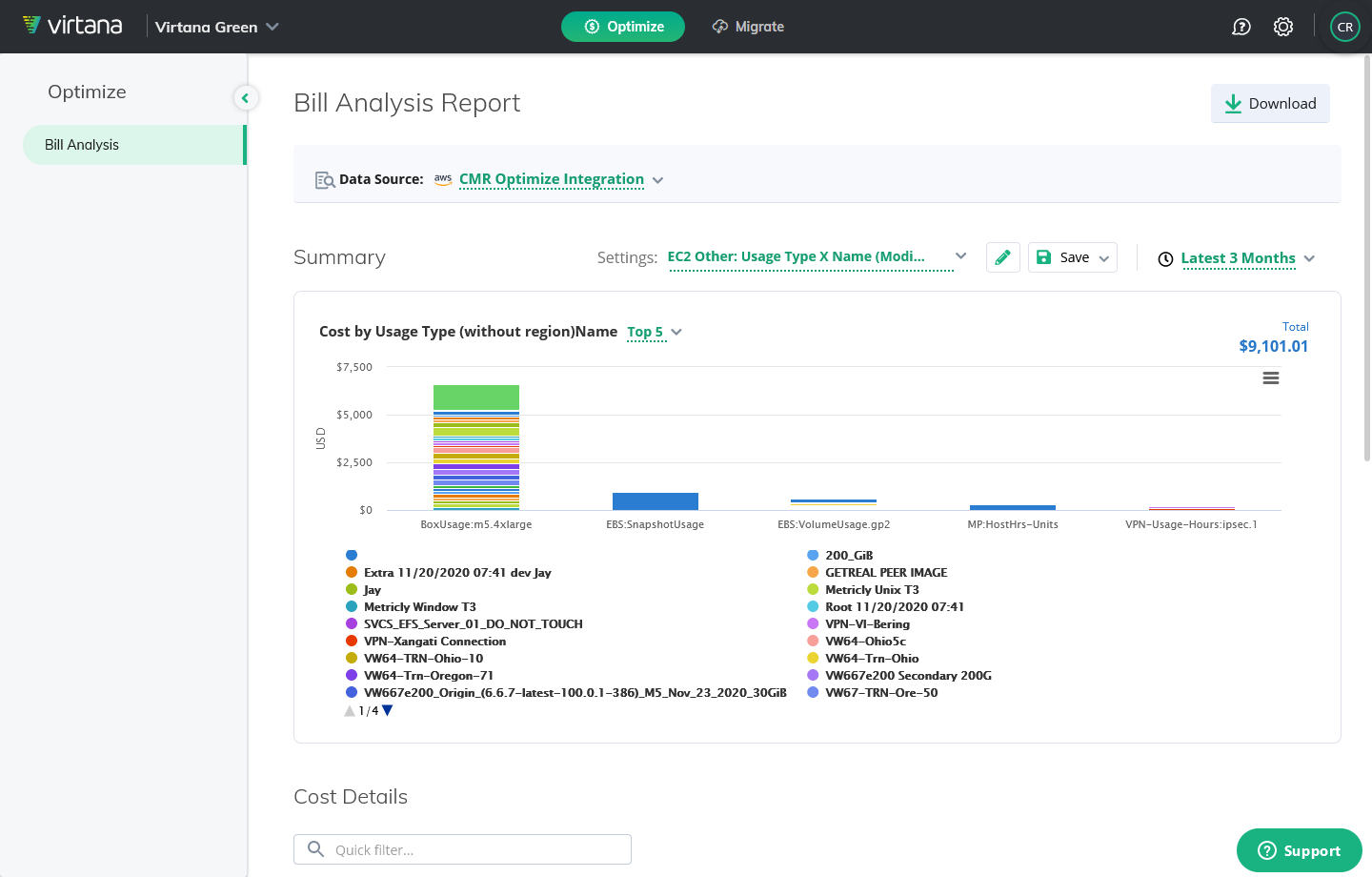Open the settings gear icon
Viewport: 1372px width, 877px height.
[x=1283, y=27]
